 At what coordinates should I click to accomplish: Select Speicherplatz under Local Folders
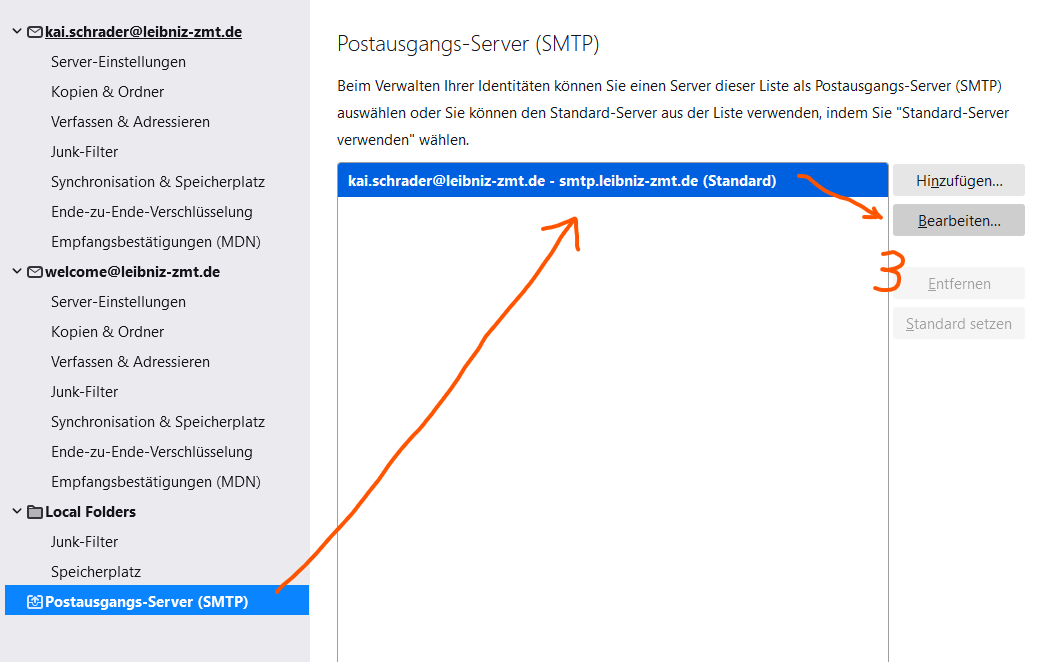tap(96, 572)
